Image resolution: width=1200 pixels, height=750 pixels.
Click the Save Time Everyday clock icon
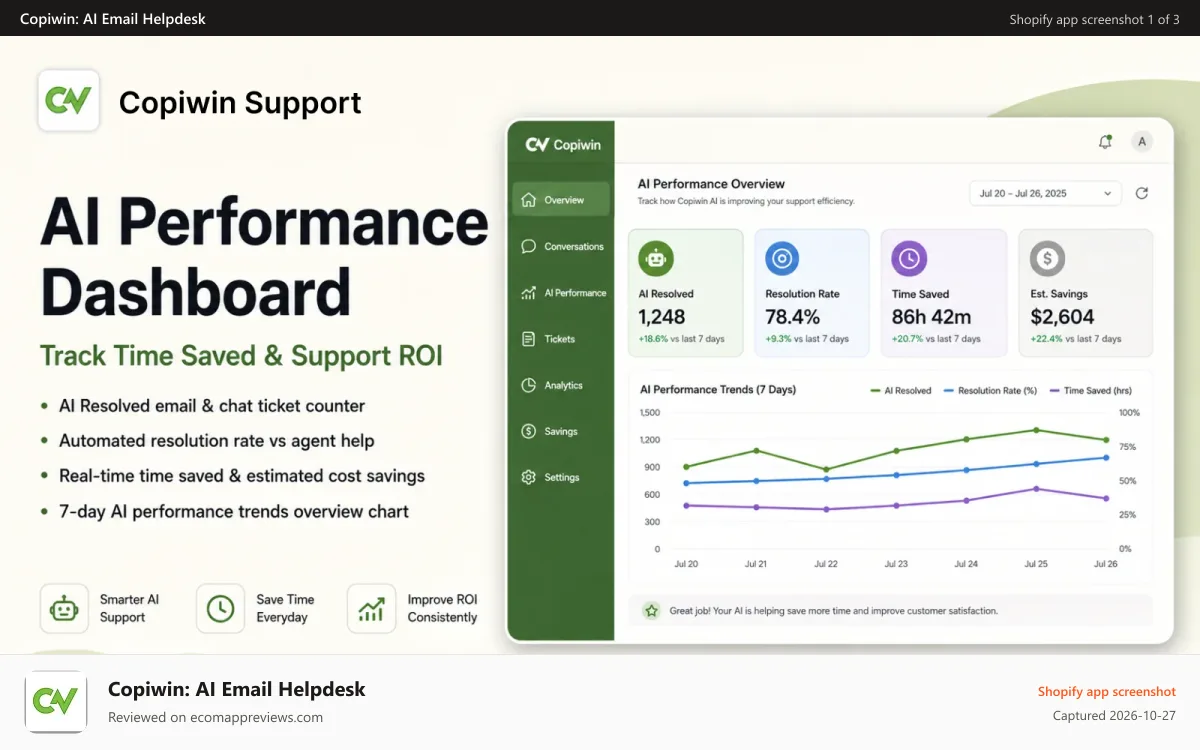pos(220,608)
